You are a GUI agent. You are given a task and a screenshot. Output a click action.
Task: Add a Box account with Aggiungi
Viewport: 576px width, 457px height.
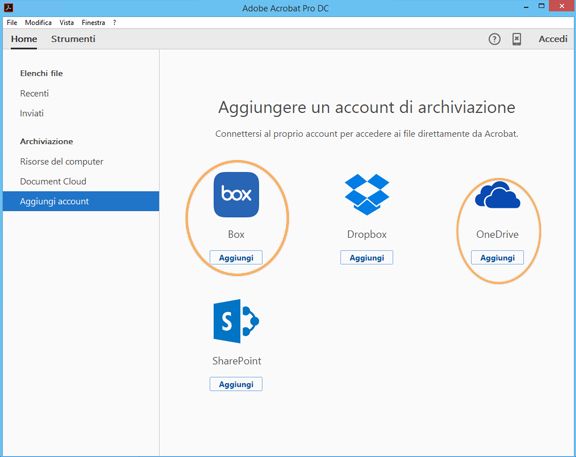pos(236,258)
